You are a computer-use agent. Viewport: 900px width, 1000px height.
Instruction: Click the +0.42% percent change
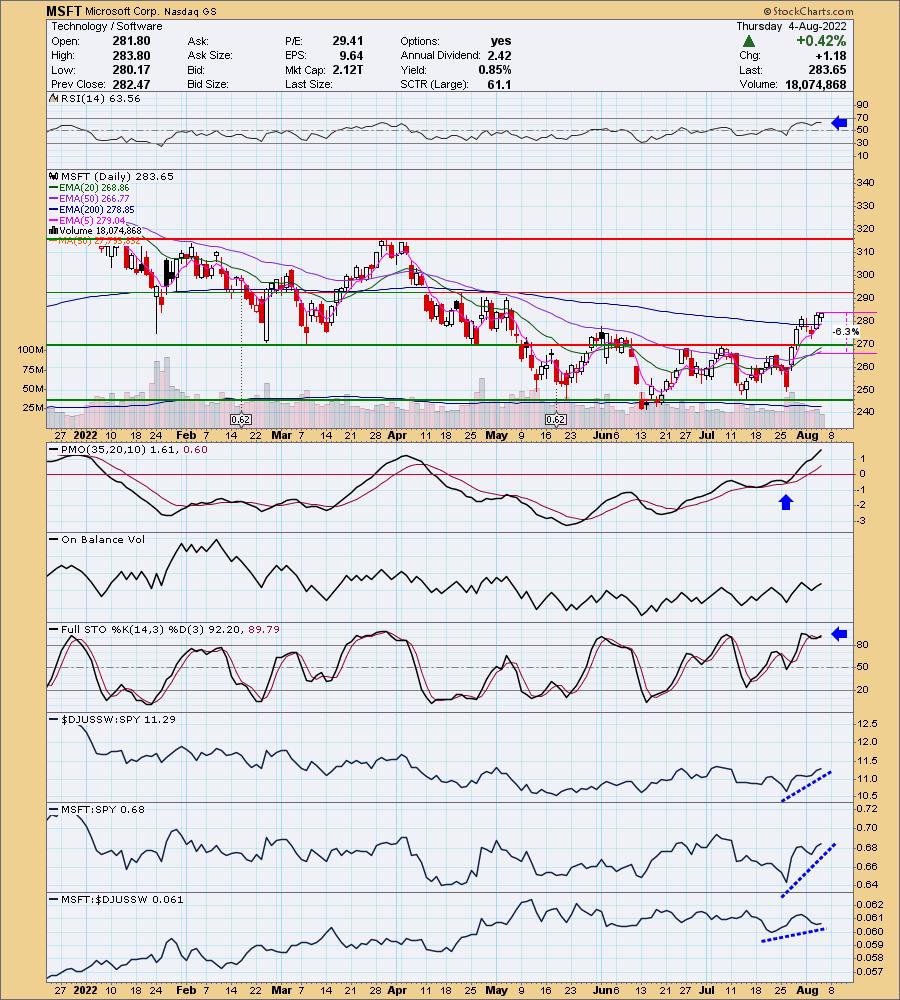tap(821, 41)
